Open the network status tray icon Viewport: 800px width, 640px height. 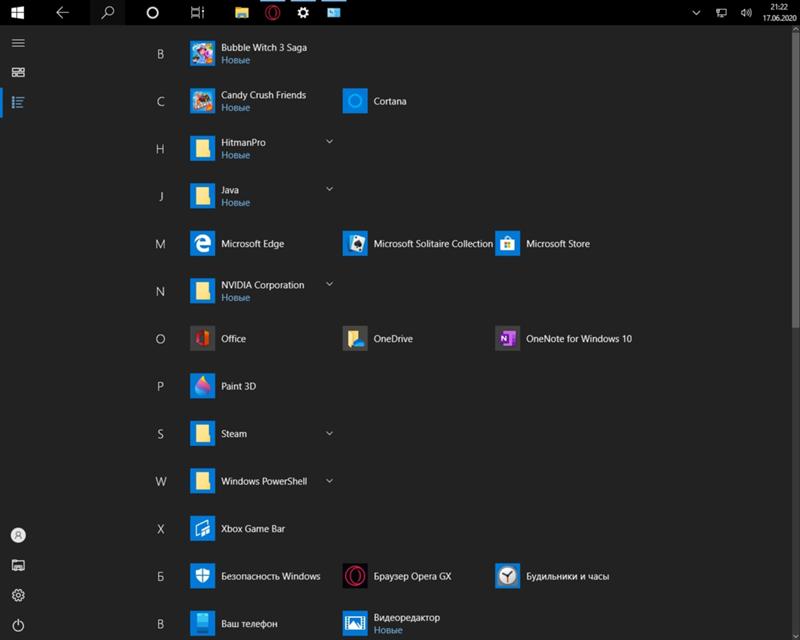coord(721,13)
